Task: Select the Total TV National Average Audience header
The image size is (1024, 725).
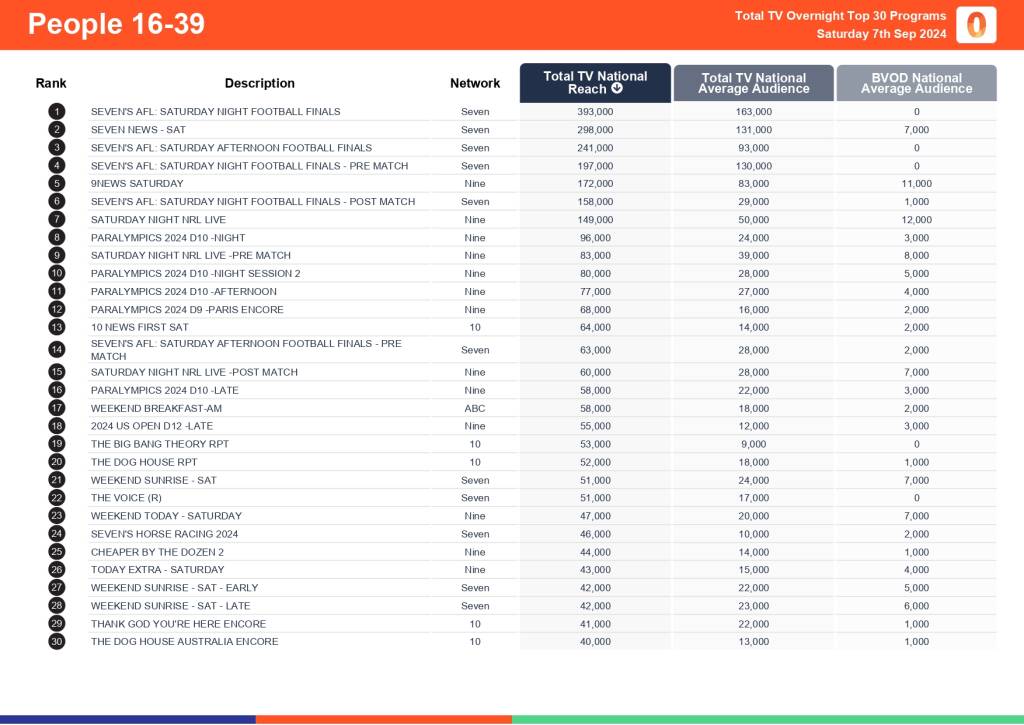Action: [754, 83]
